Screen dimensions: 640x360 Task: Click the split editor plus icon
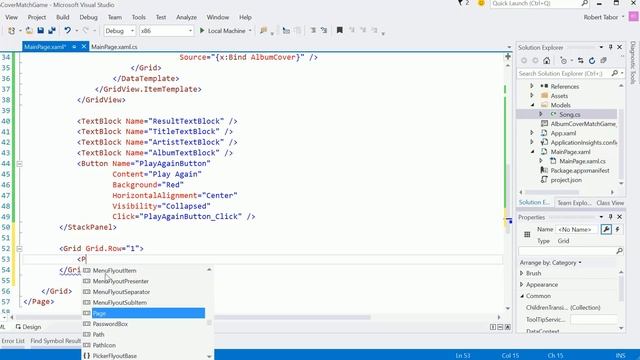[x=508, y=57]
